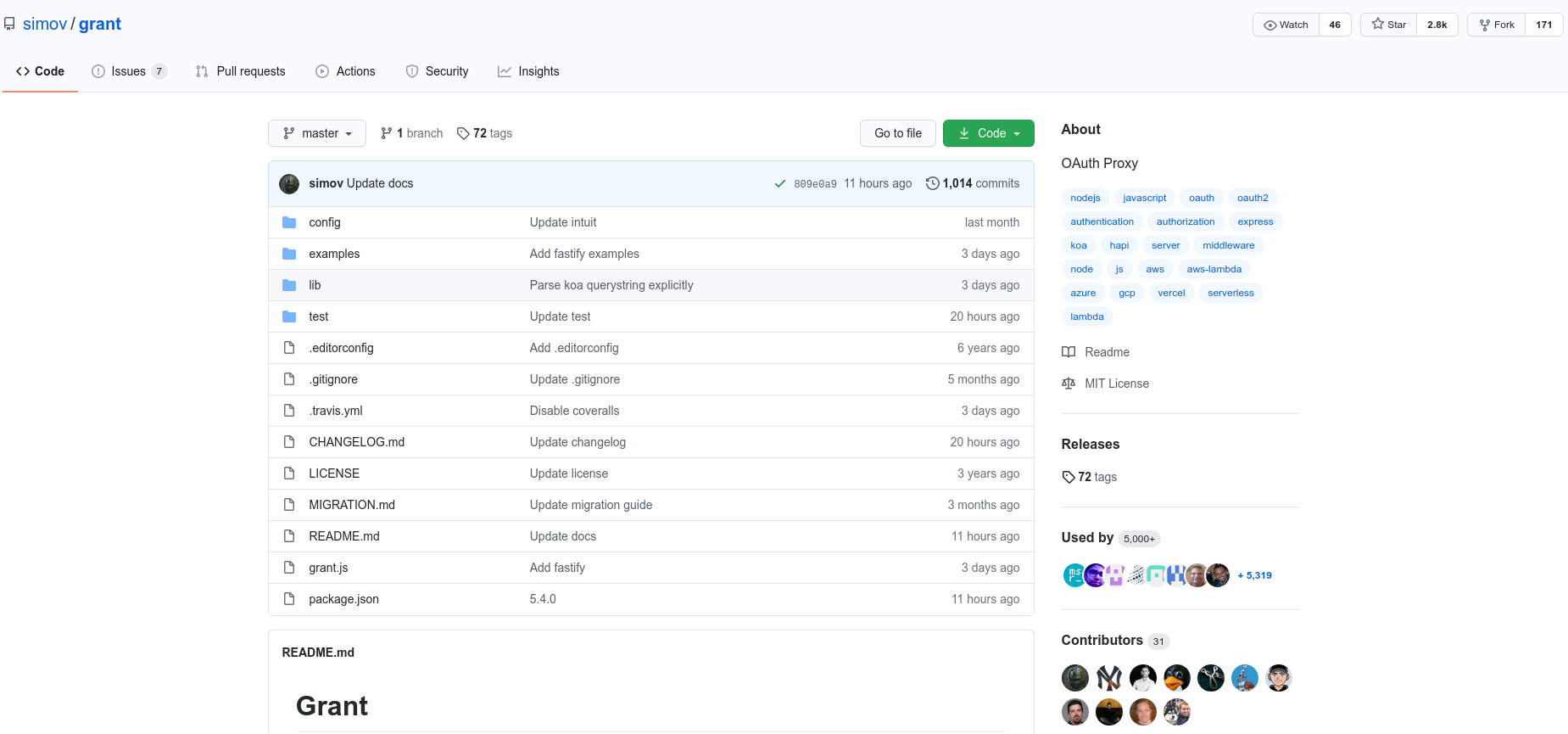Expand the master branch dropdown
Viewport: 1568px width, 734px height.
coord(317,133)
